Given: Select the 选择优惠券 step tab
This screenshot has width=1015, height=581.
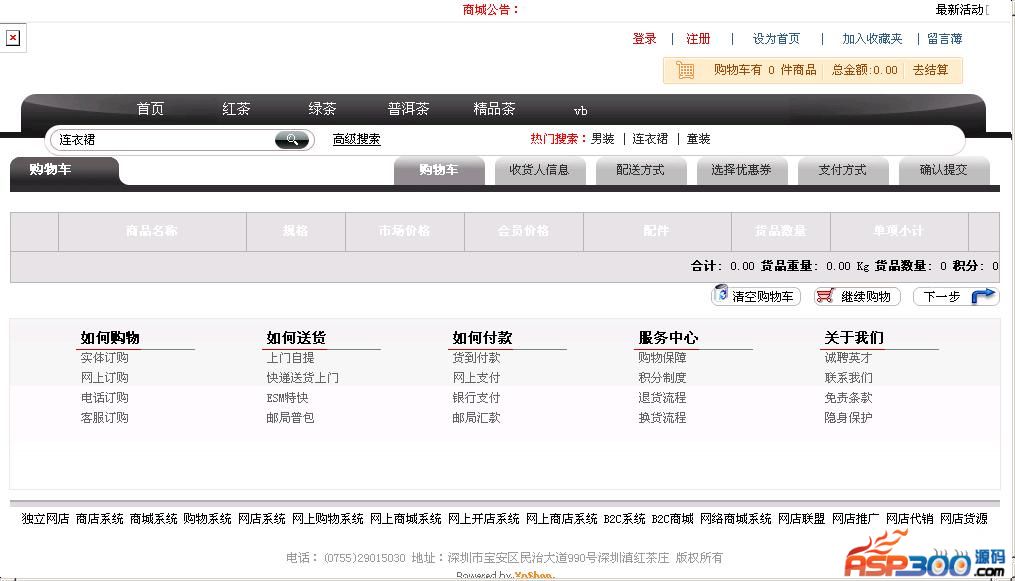Looking at the screenshot, I should [742, 170].
